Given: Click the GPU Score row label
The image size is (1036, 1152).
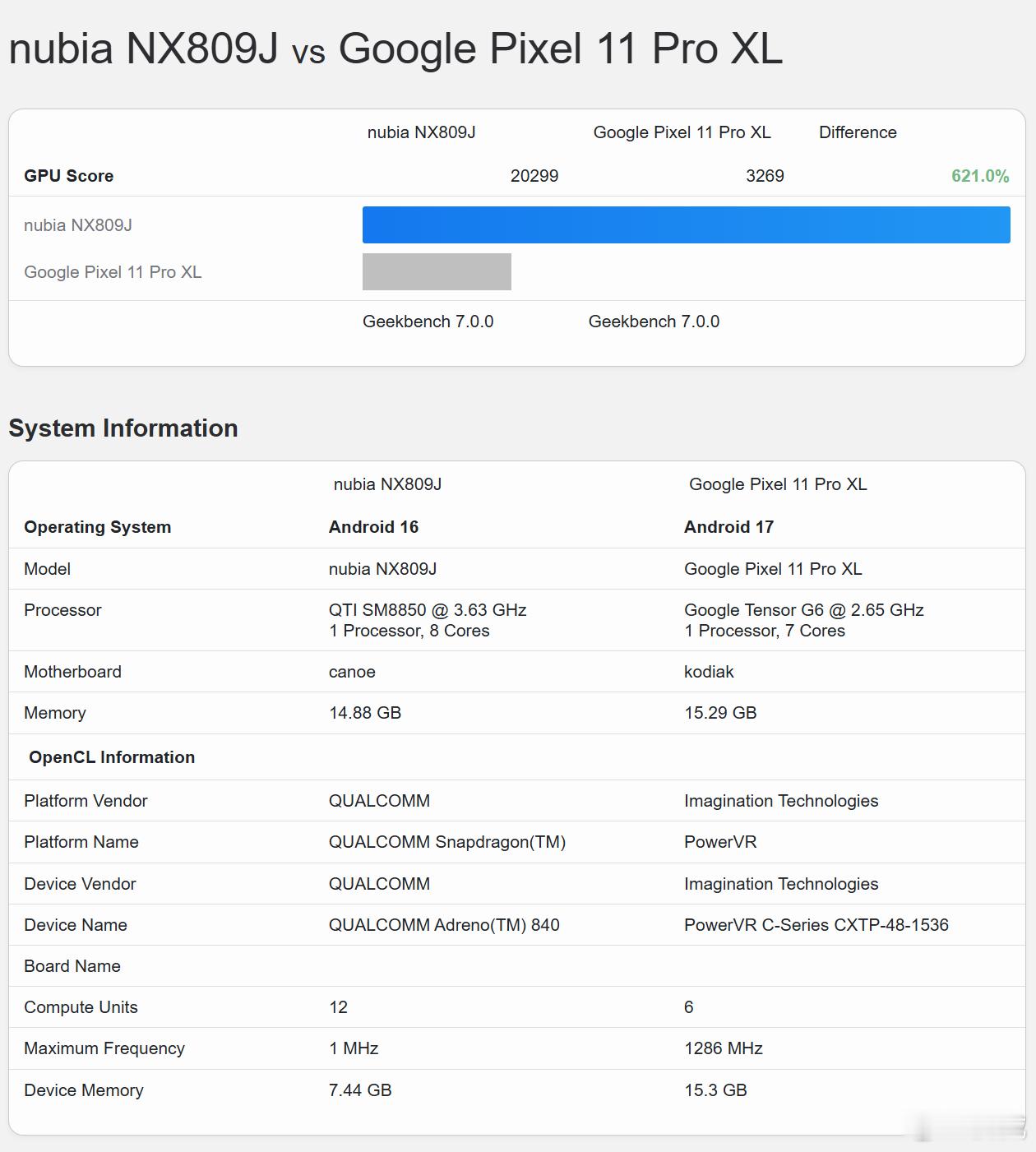Looking at the screenshot, I should 69,176.
